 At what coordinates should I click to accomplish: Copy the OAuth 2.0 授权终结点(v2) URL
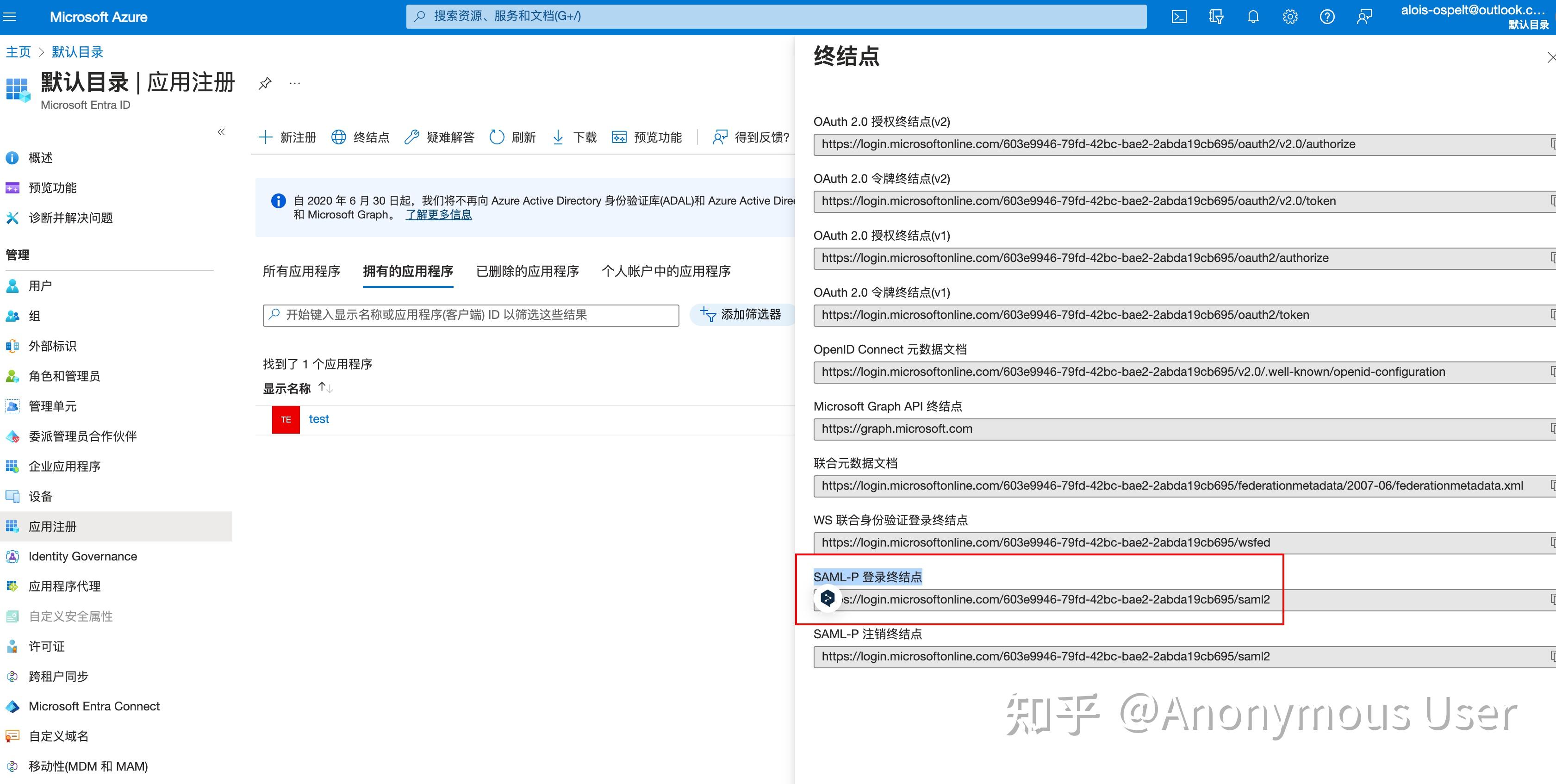(1552, 144)
